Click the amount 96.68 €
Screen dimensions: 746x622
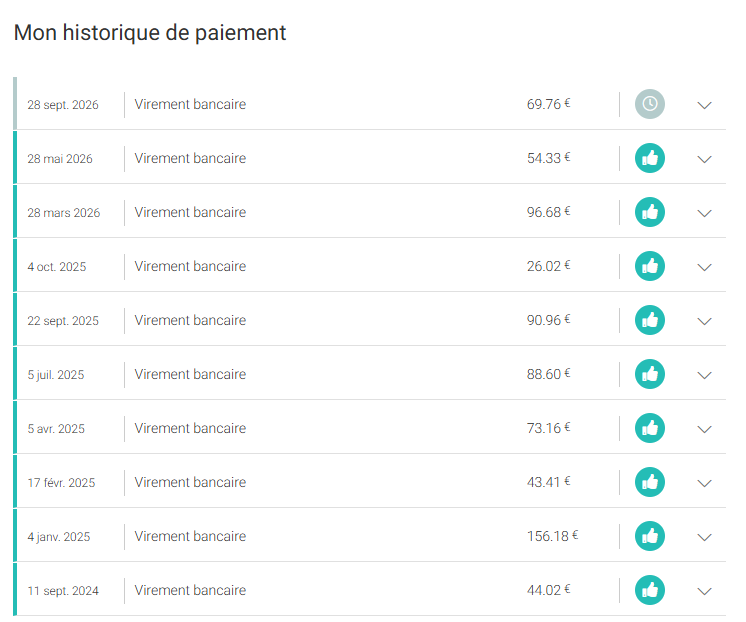548,212
